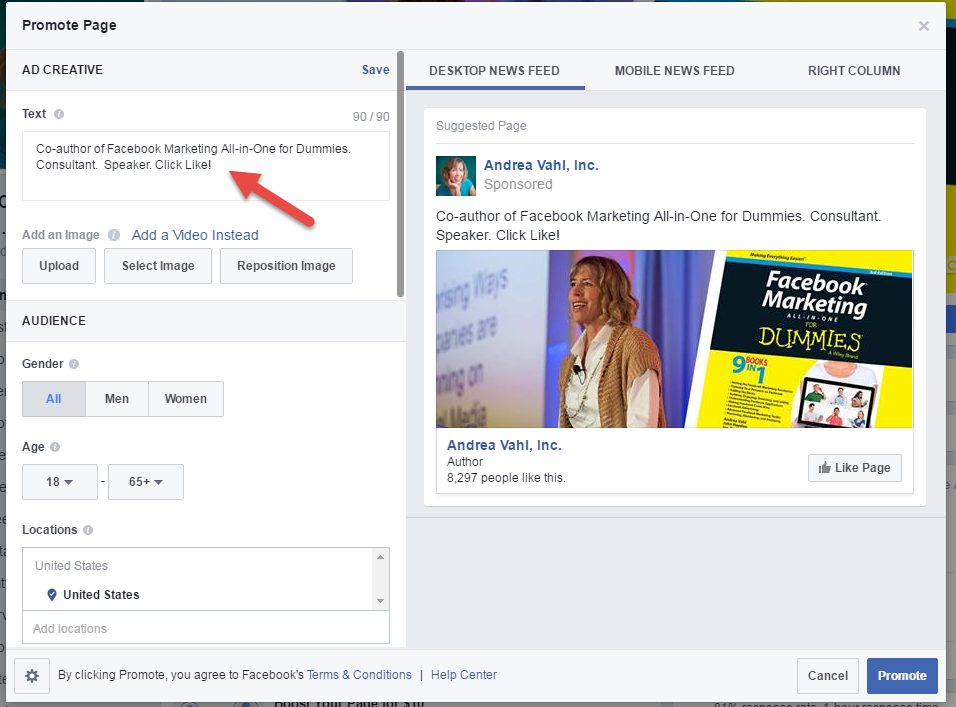Click the Age info icon

click(x=55, y=447)
